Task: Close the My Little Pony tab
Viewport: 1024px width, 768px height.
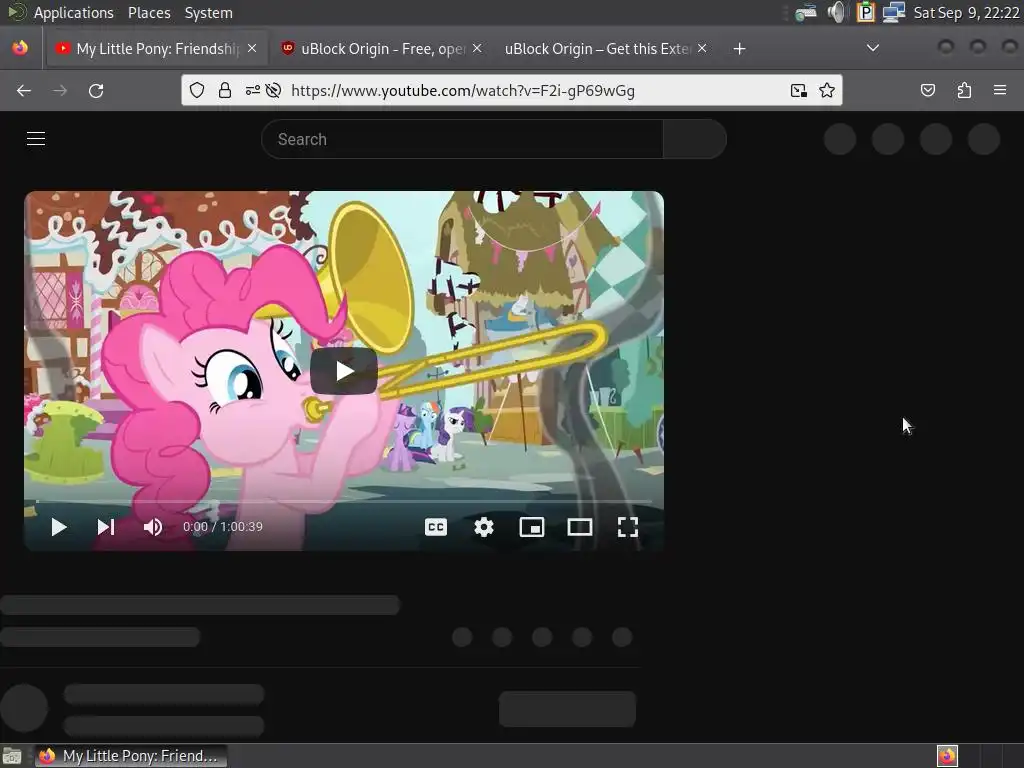Action: (x=252, y=48)
